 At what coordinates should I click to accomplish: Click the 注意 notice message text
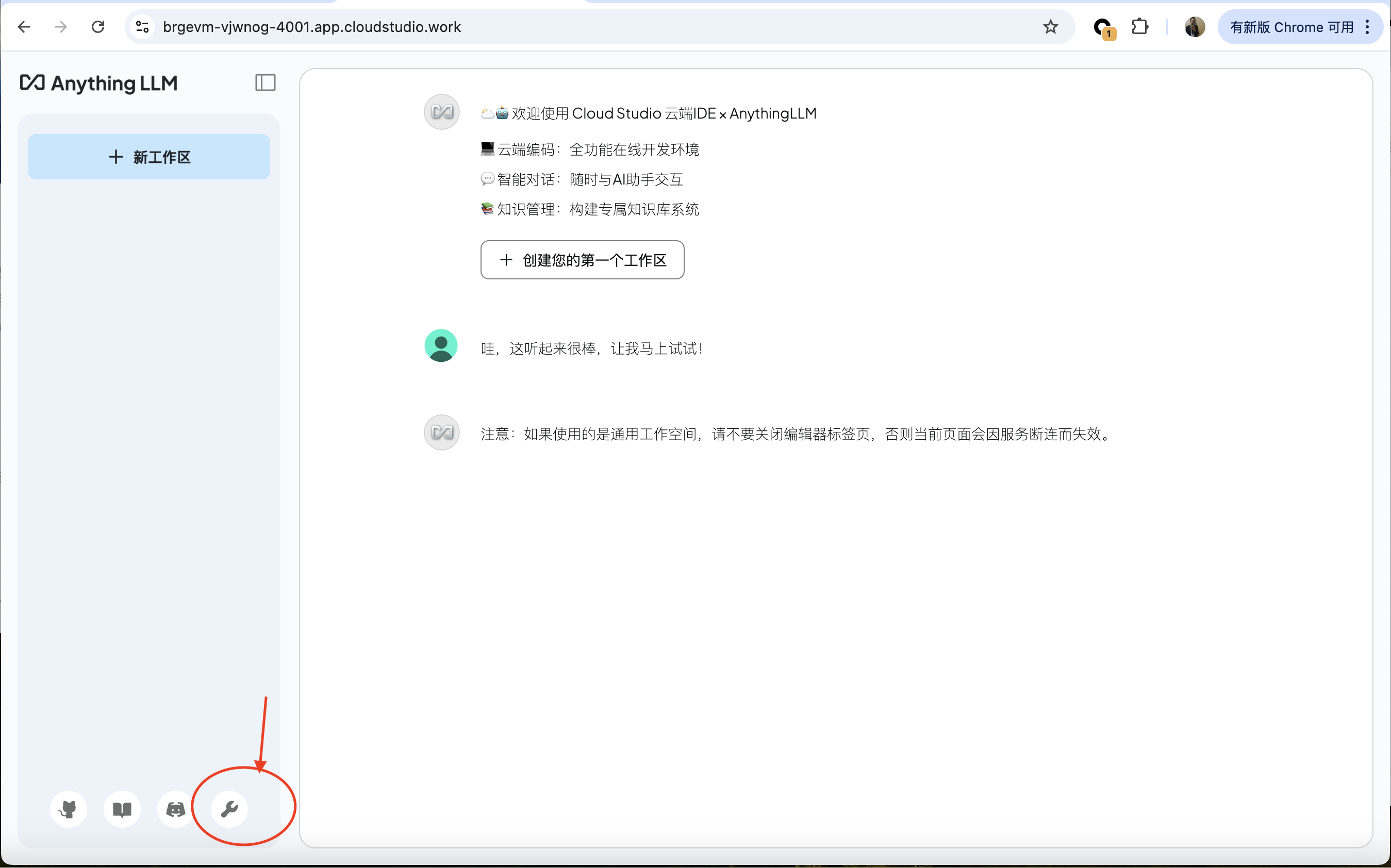797,434
